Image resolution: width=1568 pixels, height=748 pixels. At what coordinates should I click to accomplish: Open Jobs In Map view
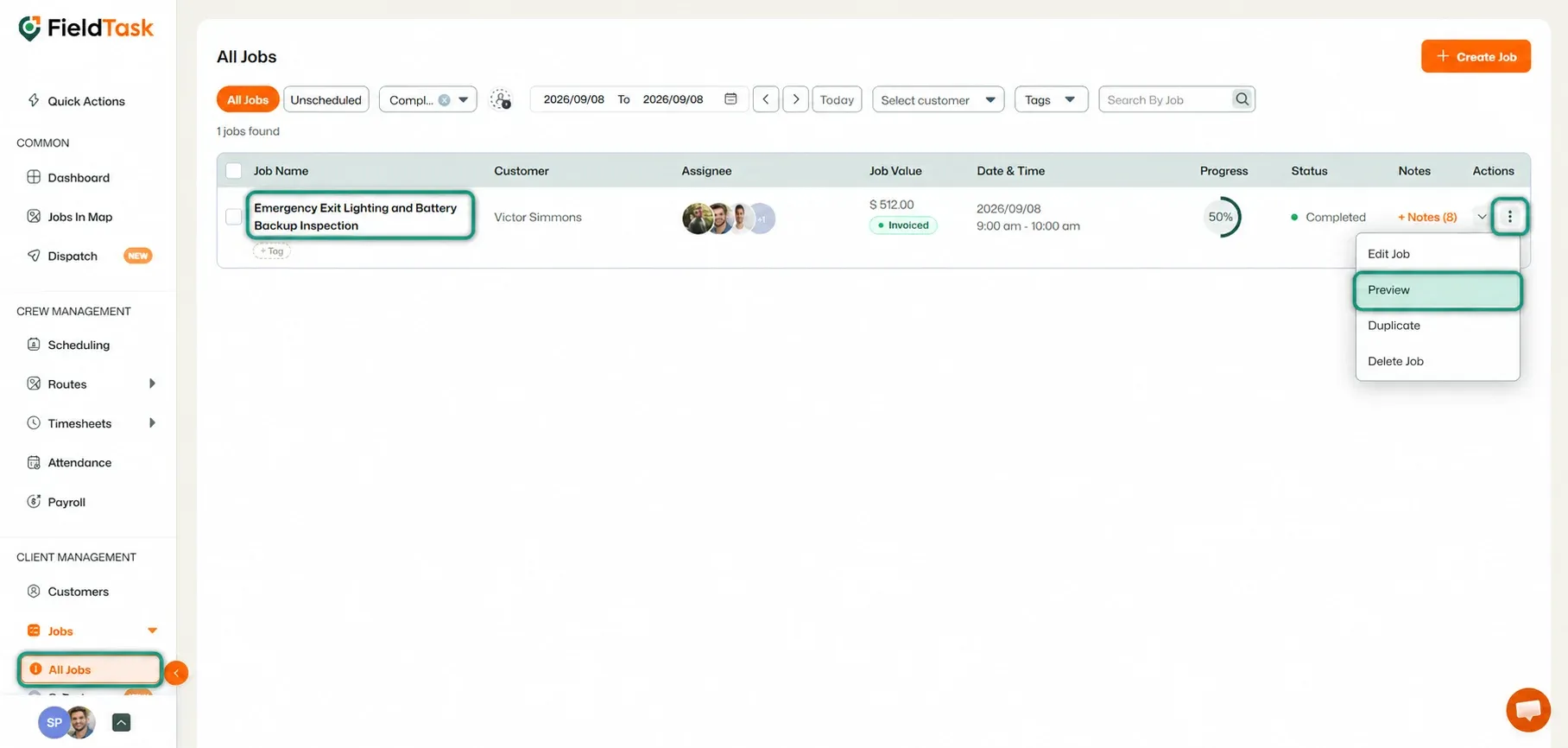[70, 217]
